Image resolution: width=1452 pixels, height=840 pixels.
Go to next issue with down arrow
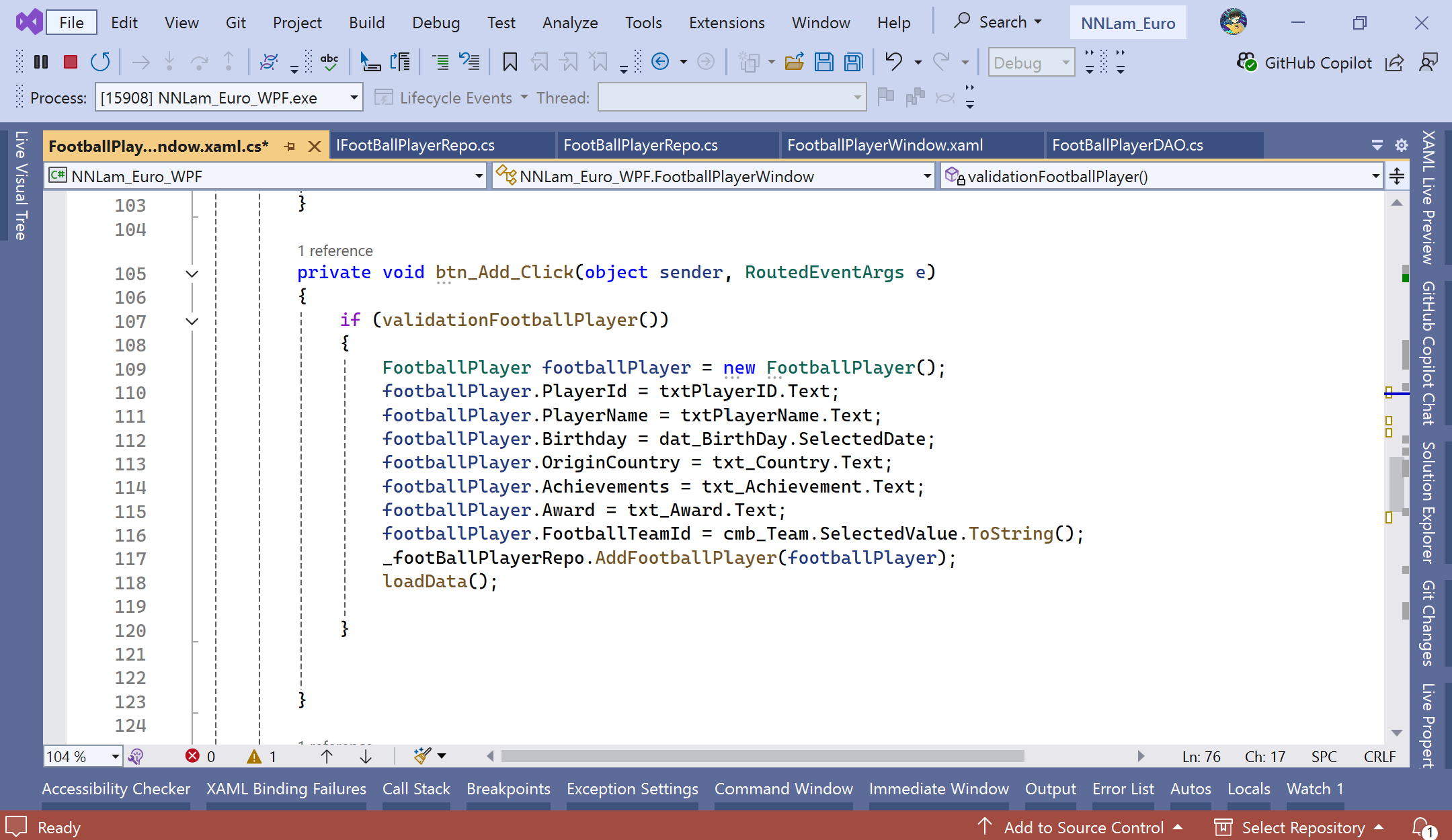[x=366, y=756]
